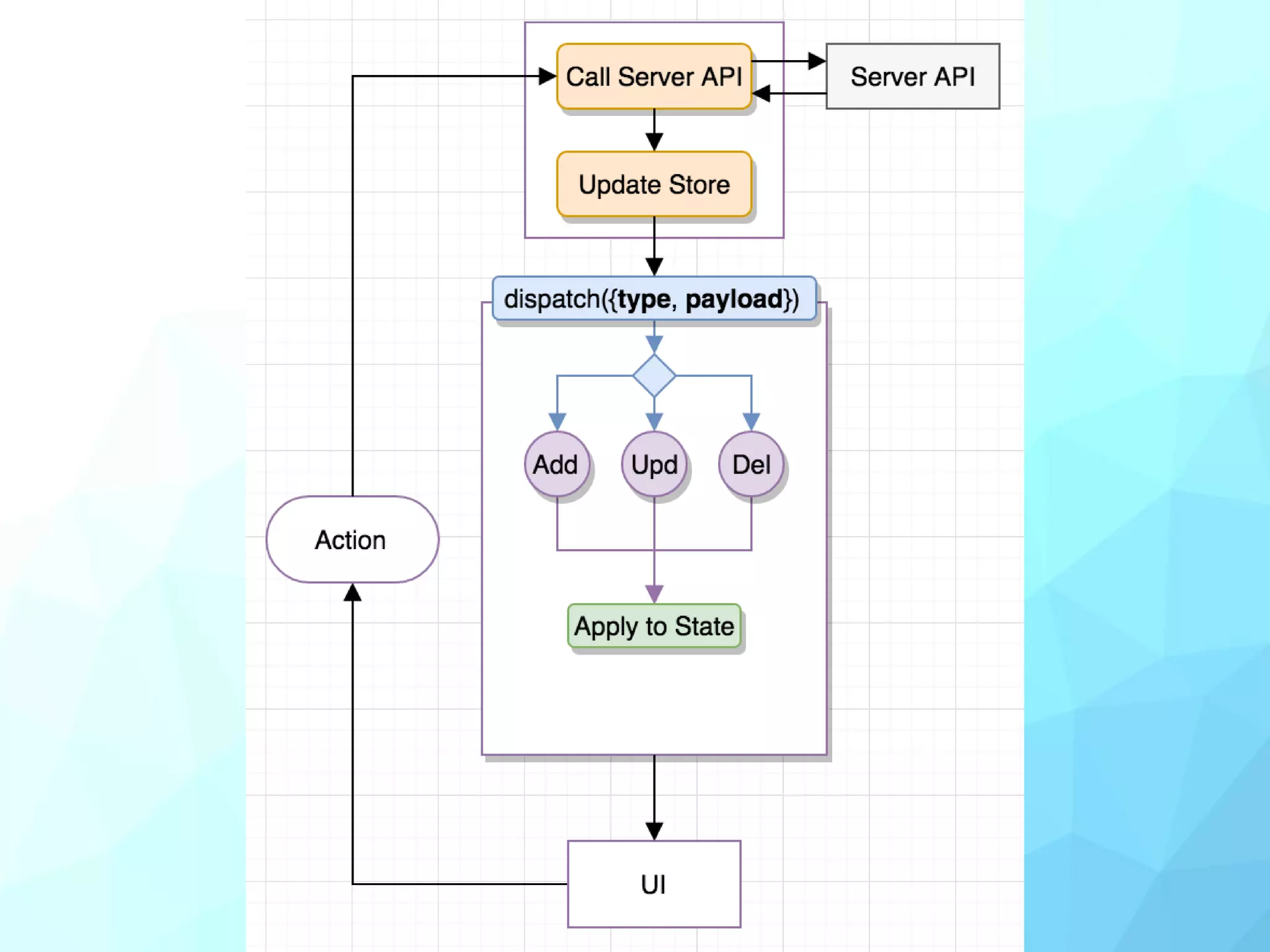This screenshot has height=952, width=1270.
Task: Select the UI rectangle
Action: pyautogui.click(x=654, y=884)
